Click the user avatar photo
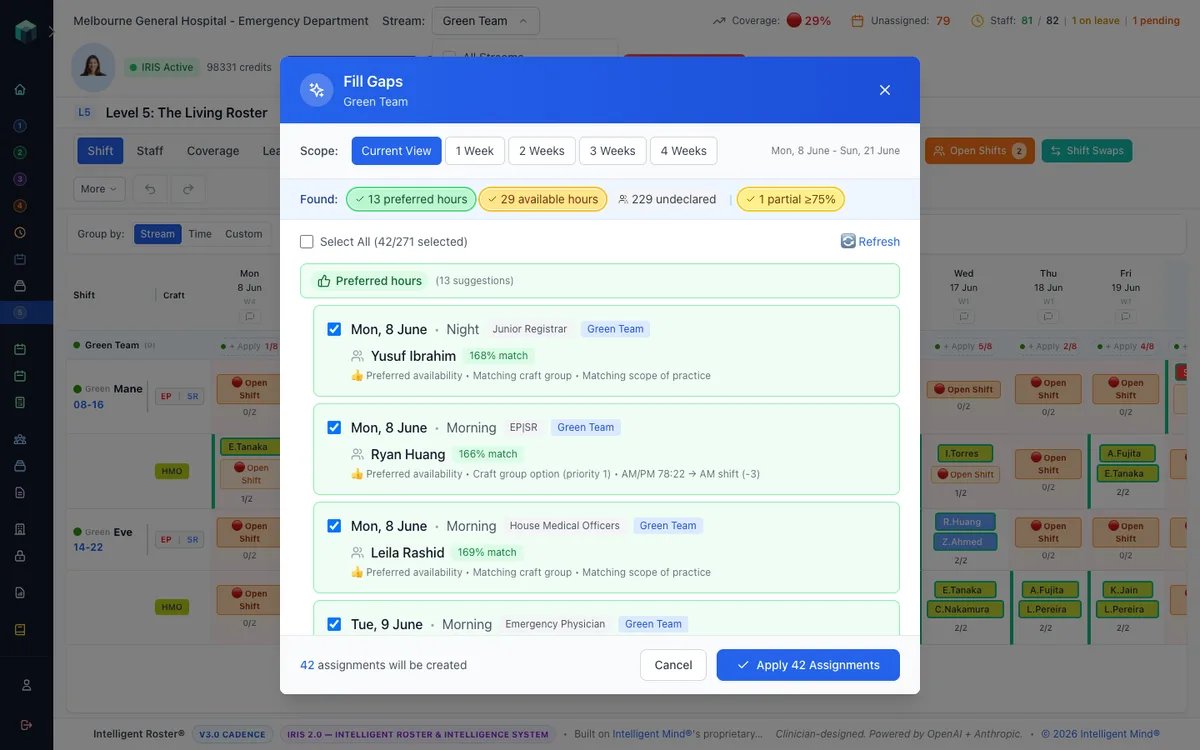 [93, 67]
